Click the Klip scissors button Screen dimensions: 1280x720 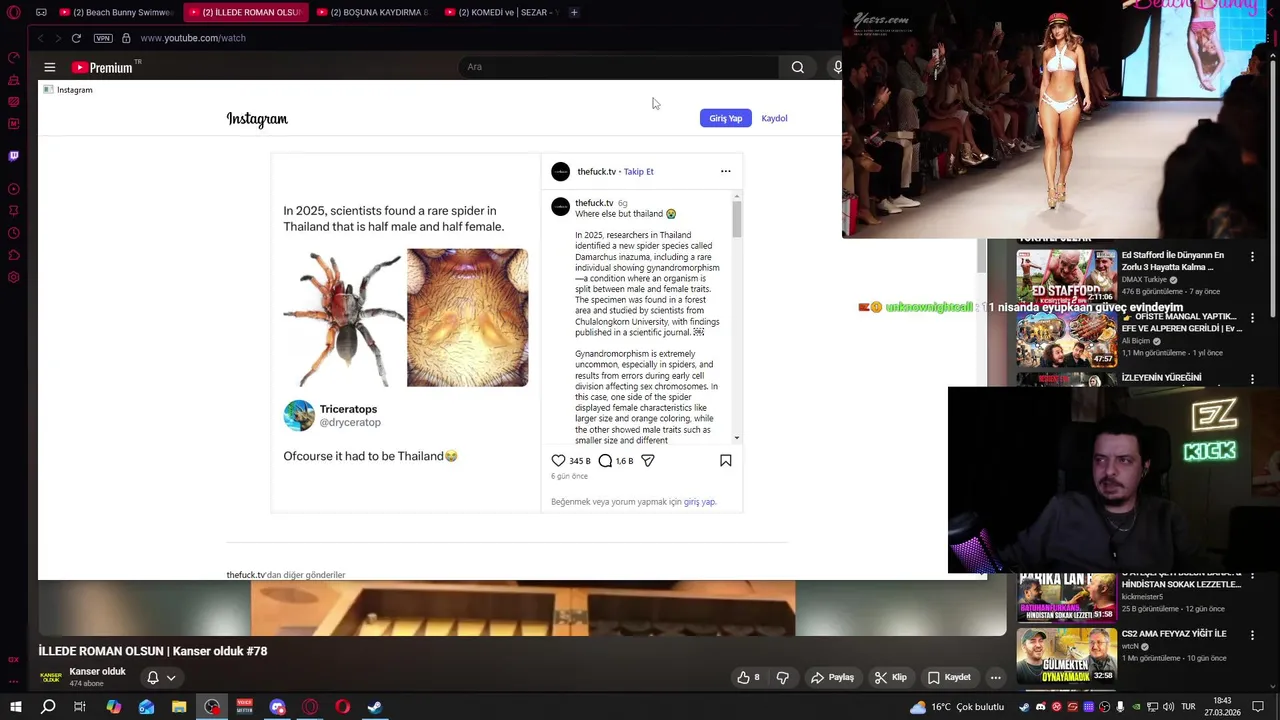click(890, 677)
